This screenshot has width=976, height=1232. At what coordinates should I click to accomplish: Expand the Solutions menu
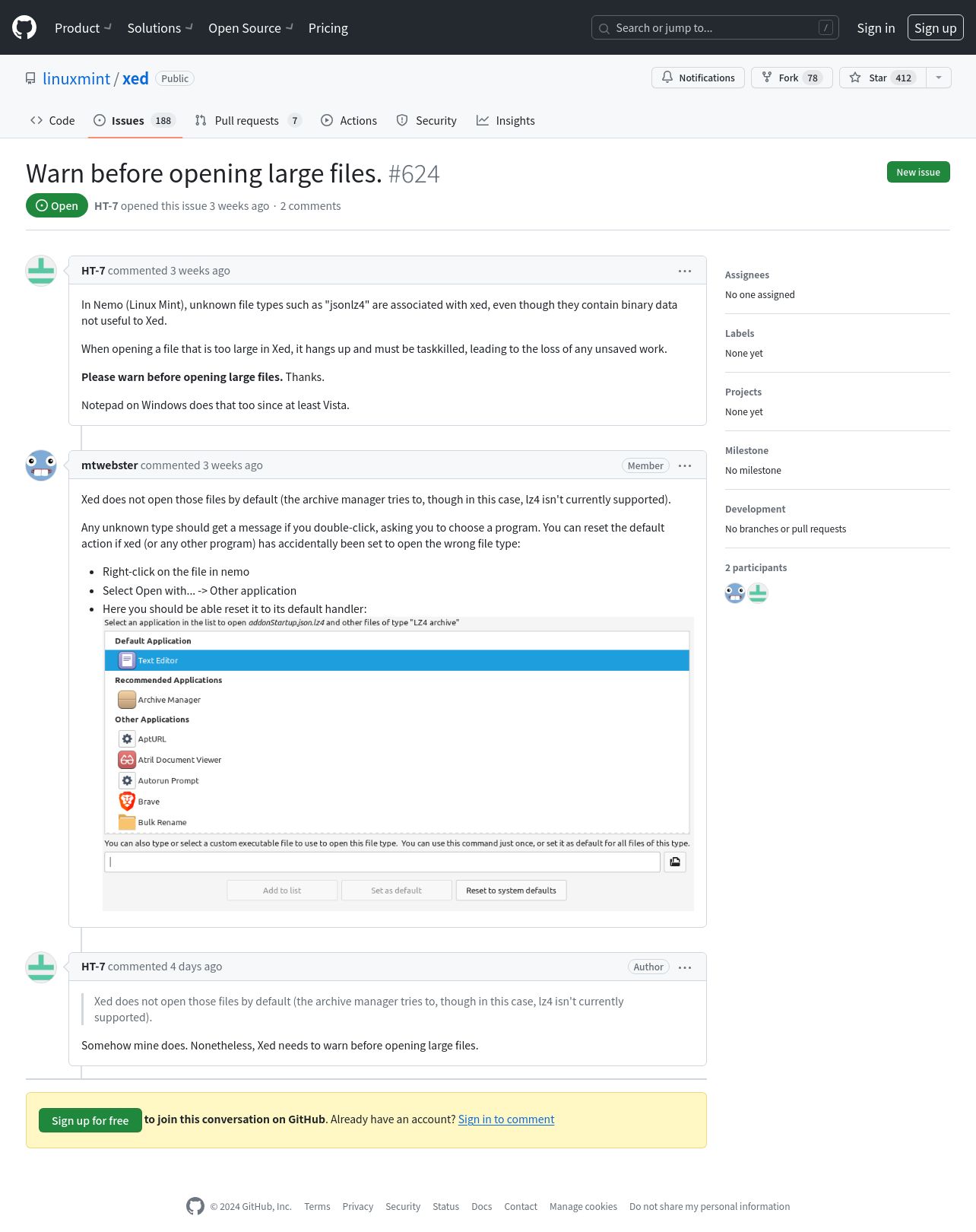point(160,28)
